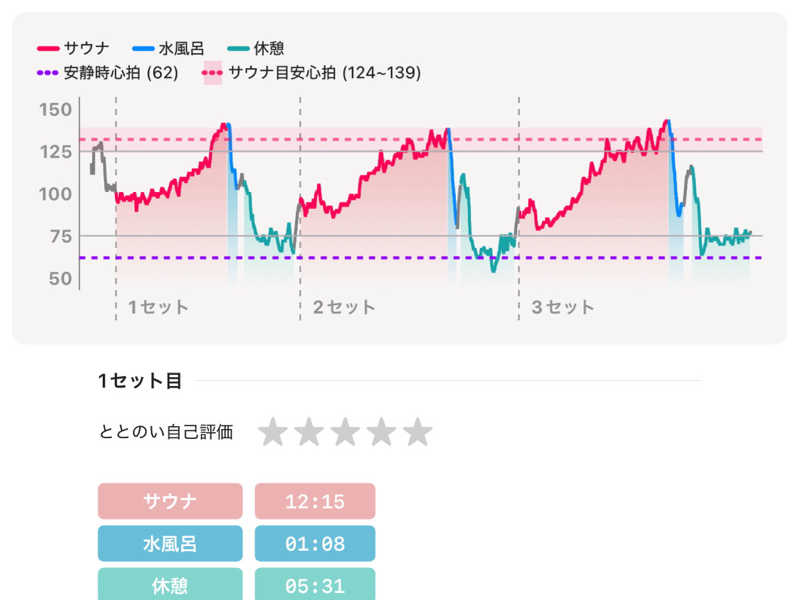Click the 休憩 time 05:31 field

click(315, 586)
